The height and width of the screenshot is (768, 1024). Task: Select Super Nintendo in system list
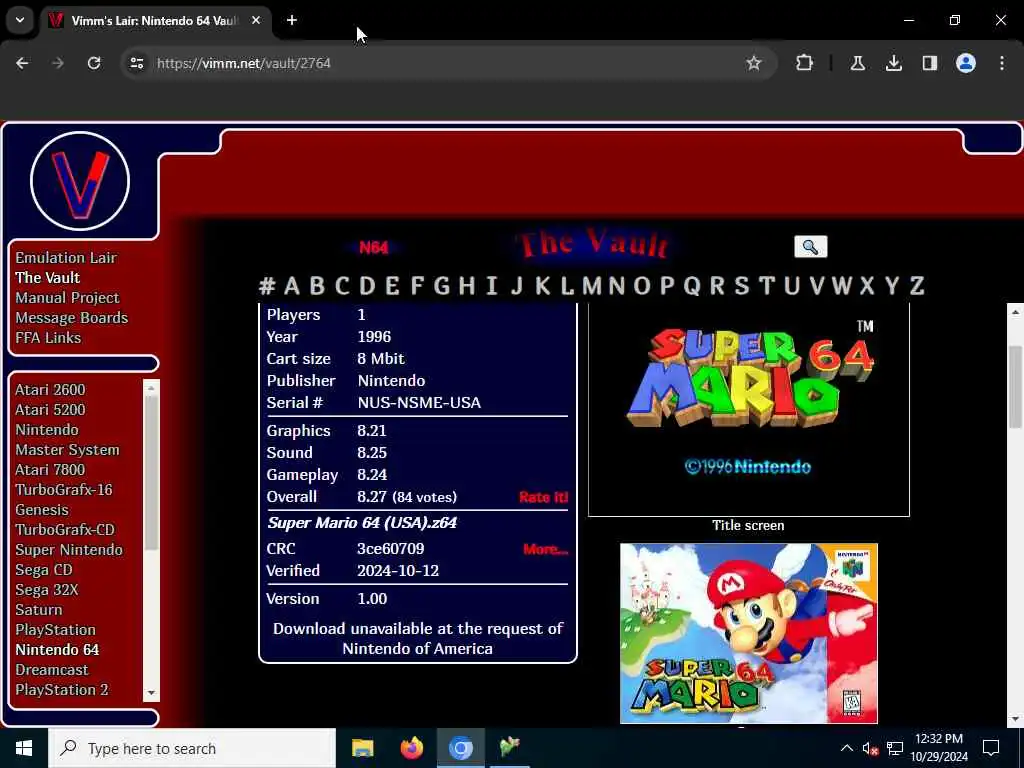(69, 550)
